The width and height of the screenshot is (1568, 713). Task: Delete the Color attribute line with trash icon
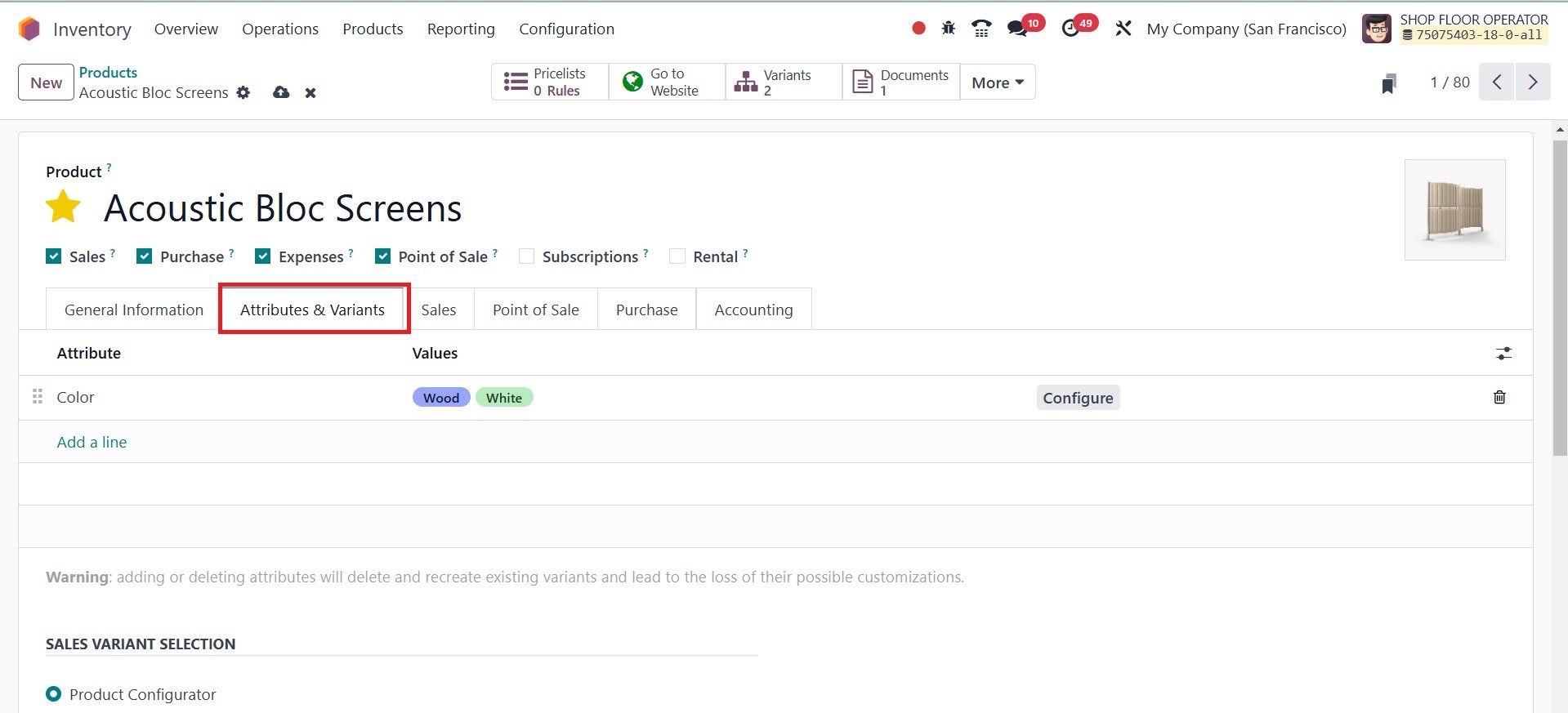tap(1499, 397)
